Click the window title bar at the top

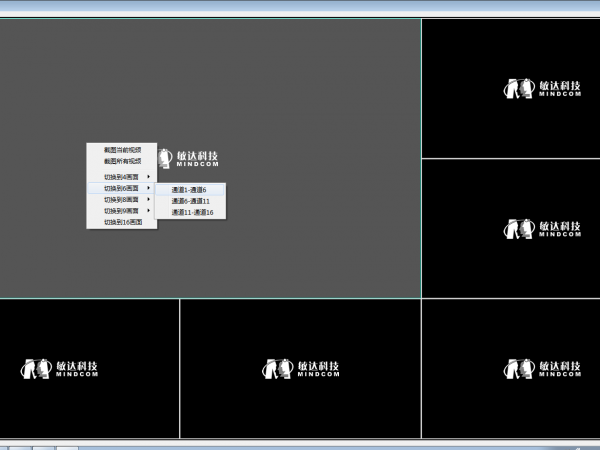pos(300,6)
